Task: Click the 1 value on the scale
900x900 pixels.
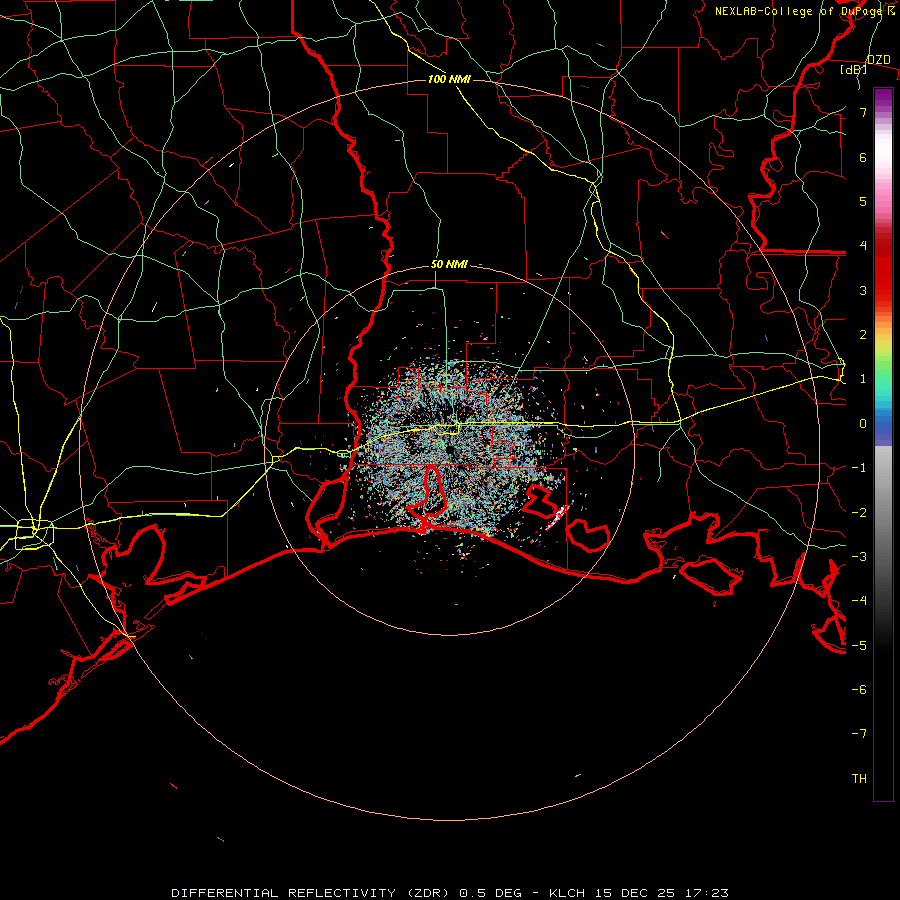Action: point(863,379)
